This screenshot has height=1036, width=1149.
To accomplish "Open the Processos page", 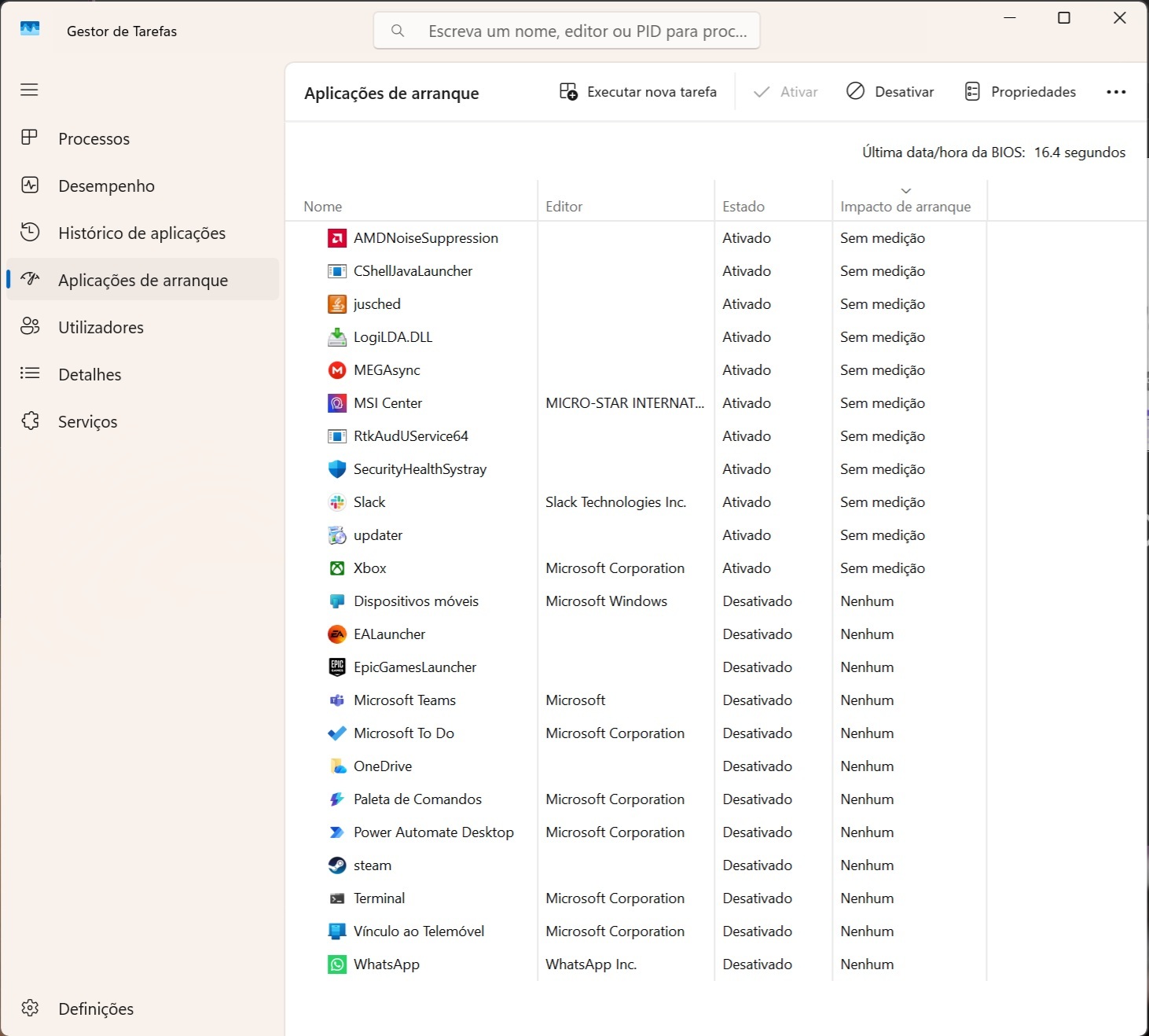I will (94, 139).
